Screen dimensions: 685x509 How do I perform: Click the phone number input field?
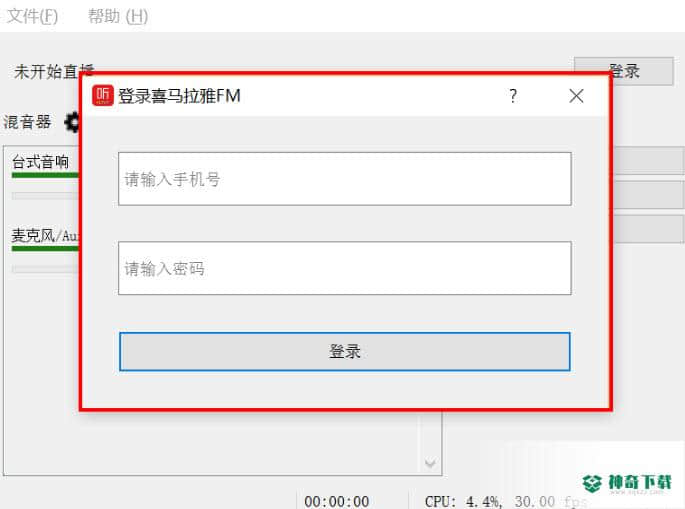345,179
